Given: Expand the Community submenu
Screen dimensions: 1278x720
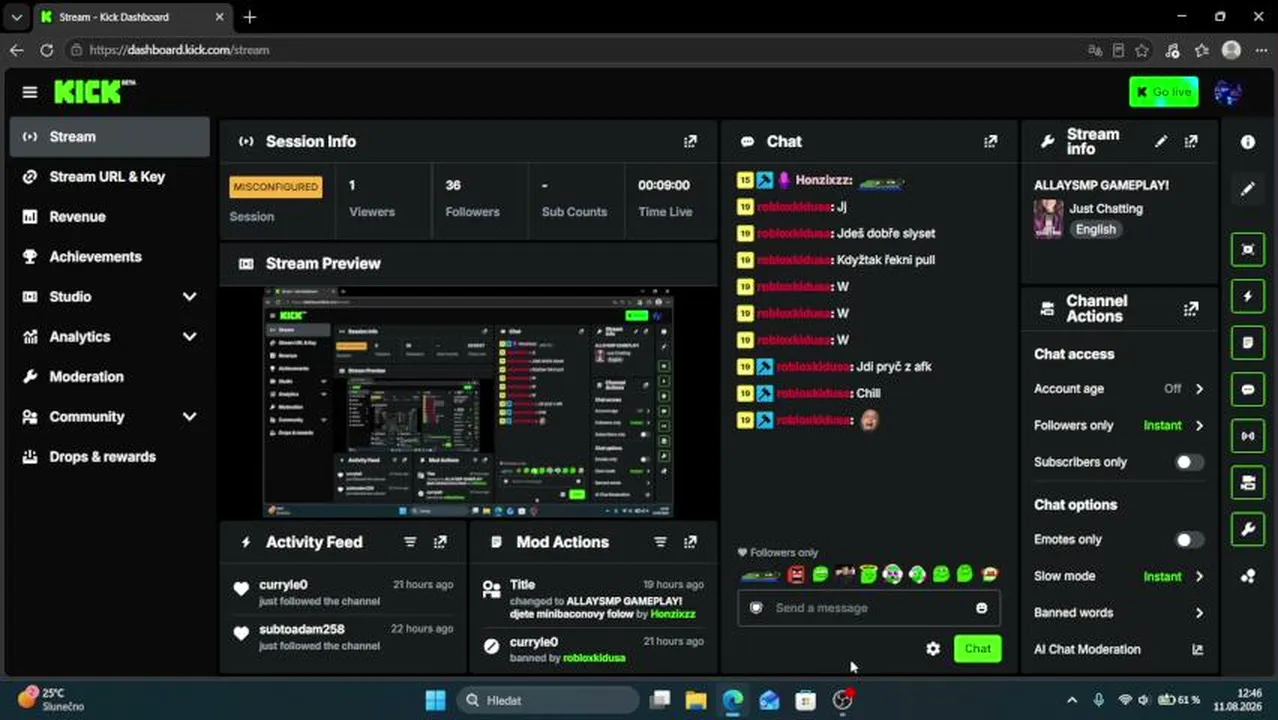Looking at the screenshot, I should (190, 417).
